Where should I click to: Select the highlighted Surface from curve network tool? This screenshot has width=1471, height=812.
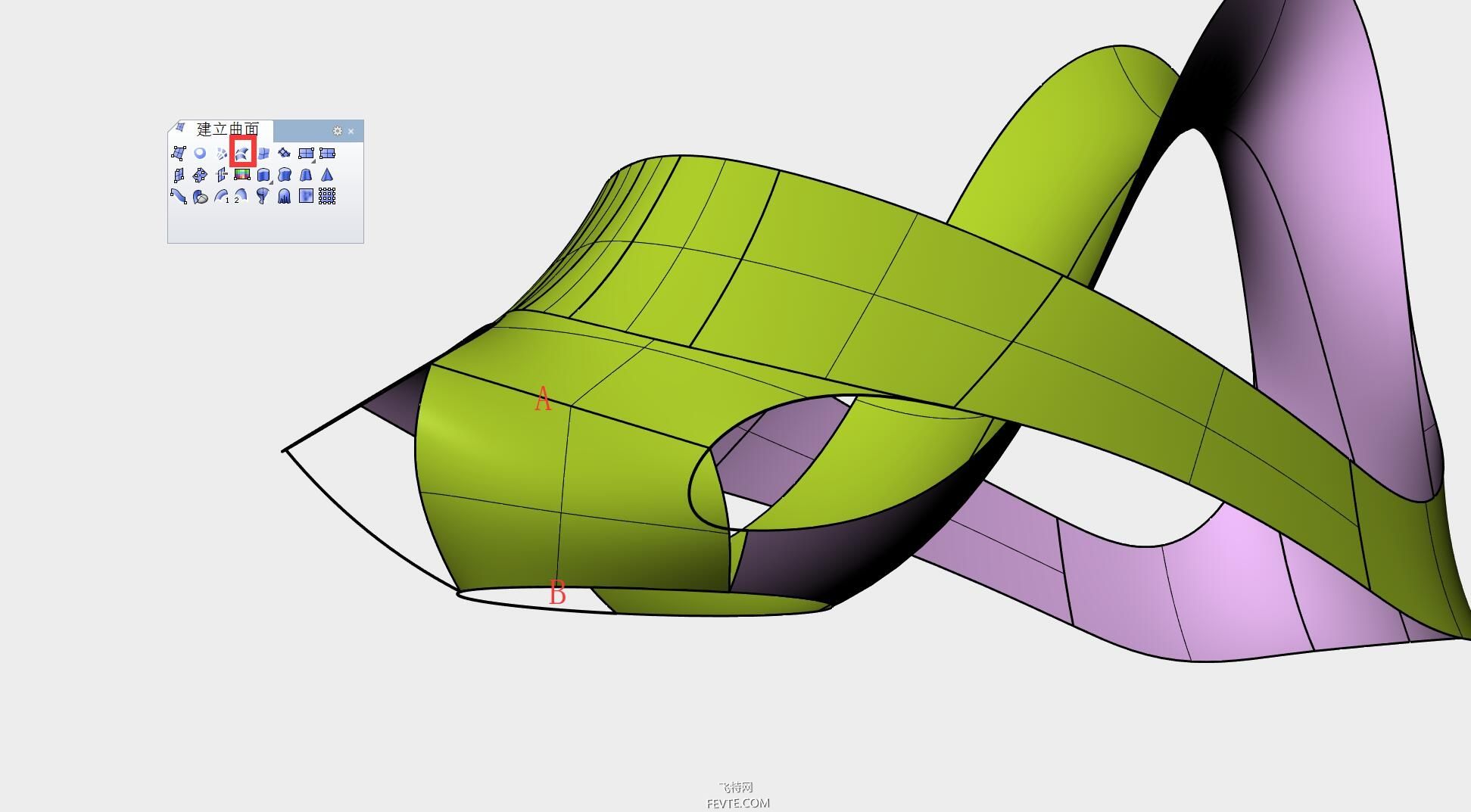tap(242, 153)
